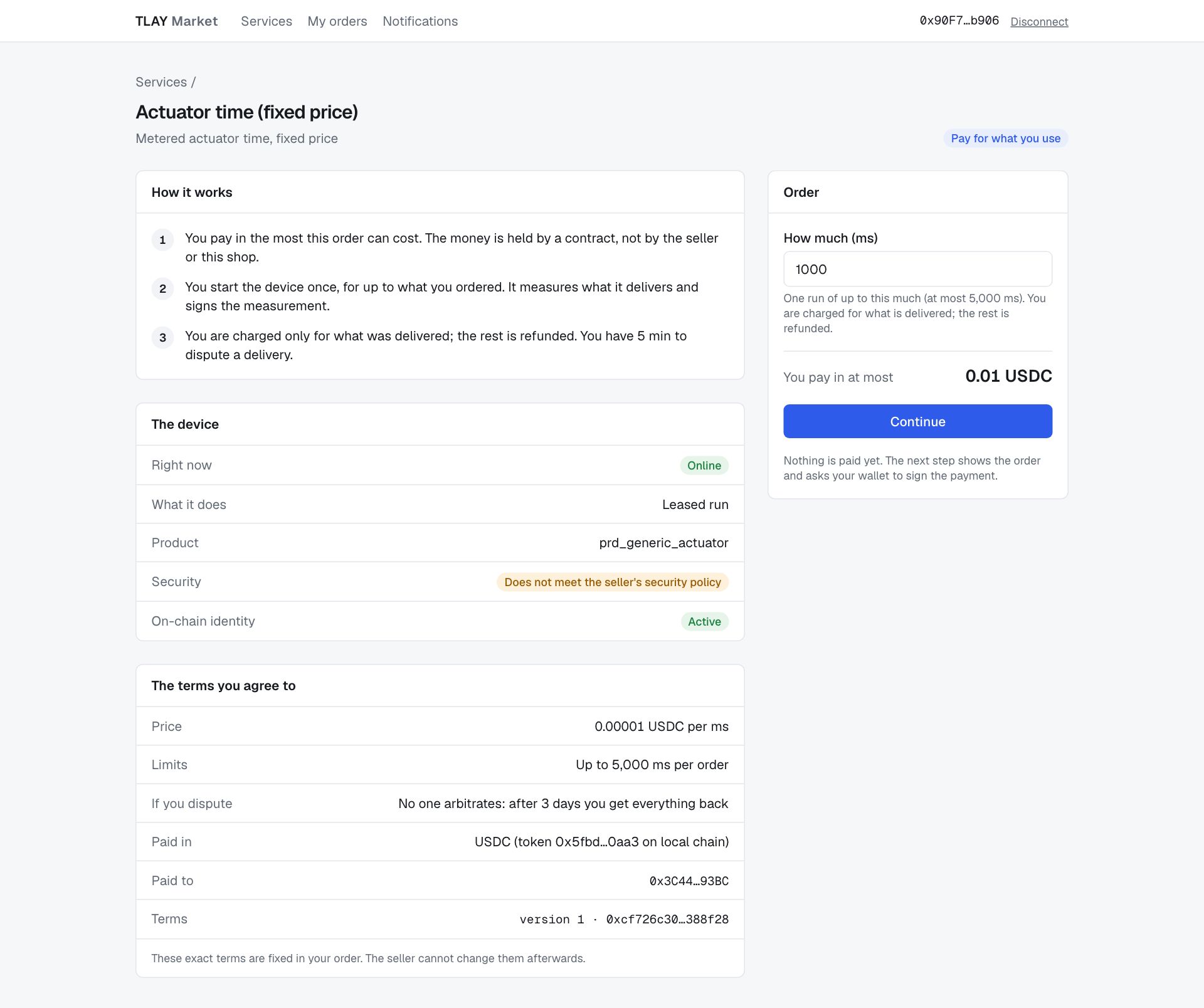Click wallet address 0x90F7…b906
The image size is (1204, 1008).
click(959, 21)
